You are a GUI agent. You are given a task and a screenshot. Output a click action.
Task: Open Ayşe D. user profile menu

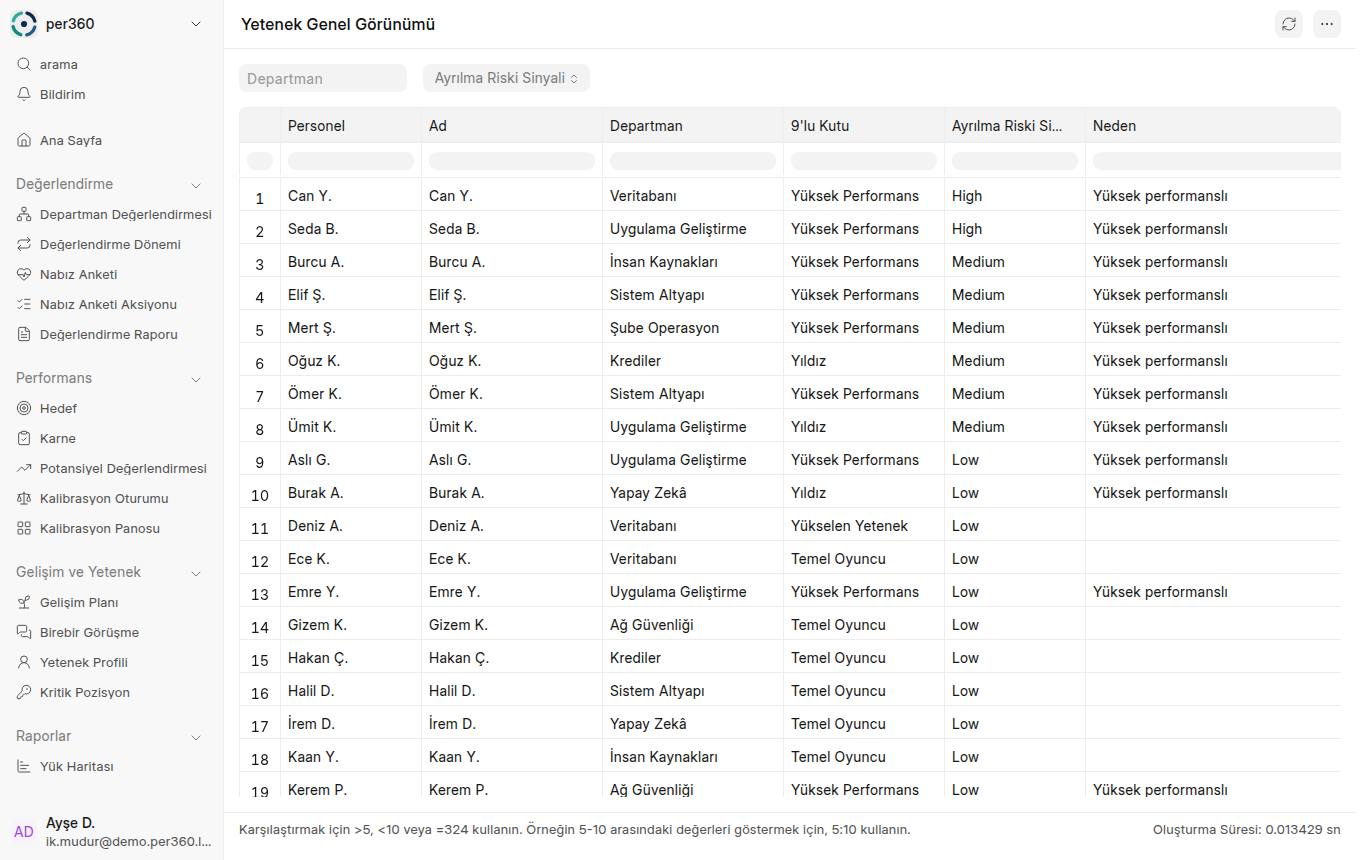point(112,832)
